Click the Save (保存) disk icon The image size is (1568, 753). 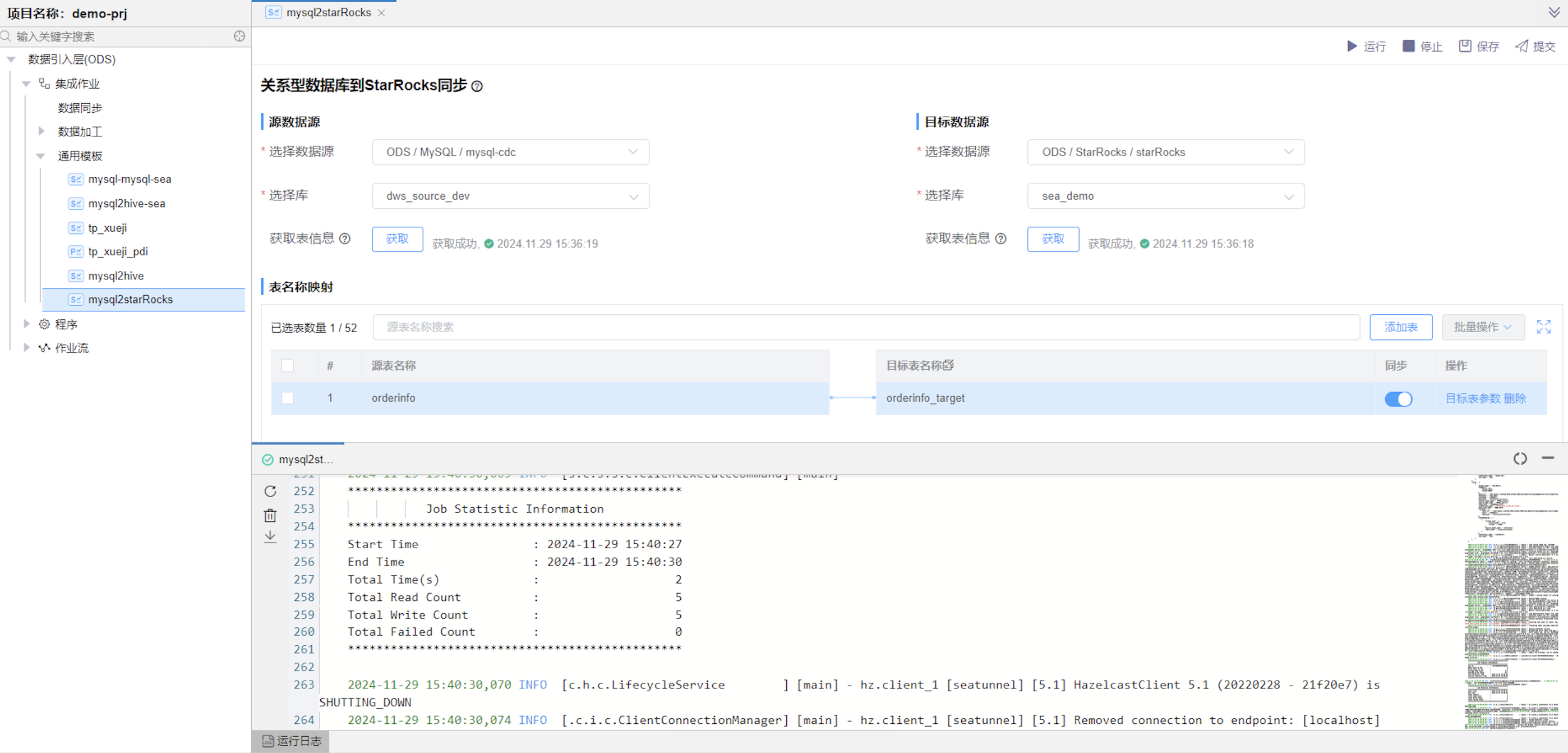pyautogui.click(x=1465, y=47)
